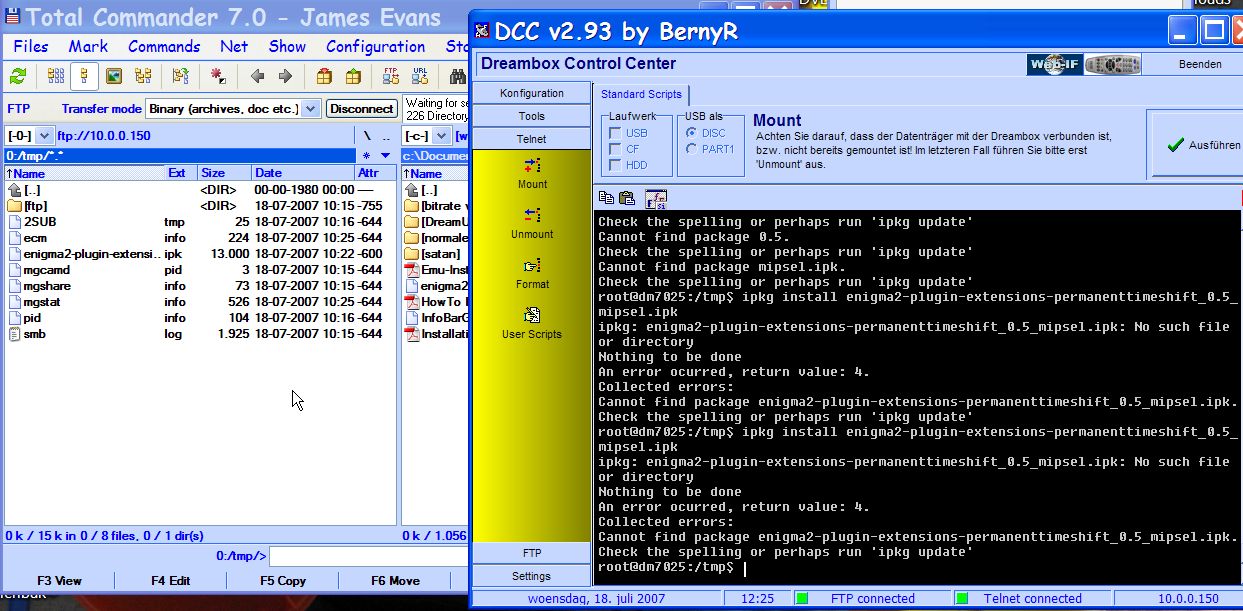Click the unpack files icon
Viewport: 1243px width, 611px height.
(x=353, y=76)
